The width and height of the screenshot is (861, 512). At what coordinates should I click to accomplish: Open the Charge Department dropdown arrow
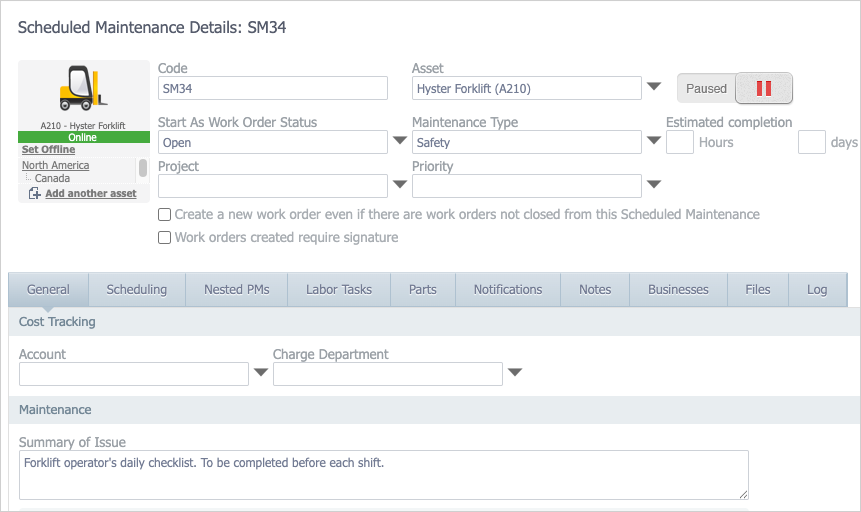514,373
